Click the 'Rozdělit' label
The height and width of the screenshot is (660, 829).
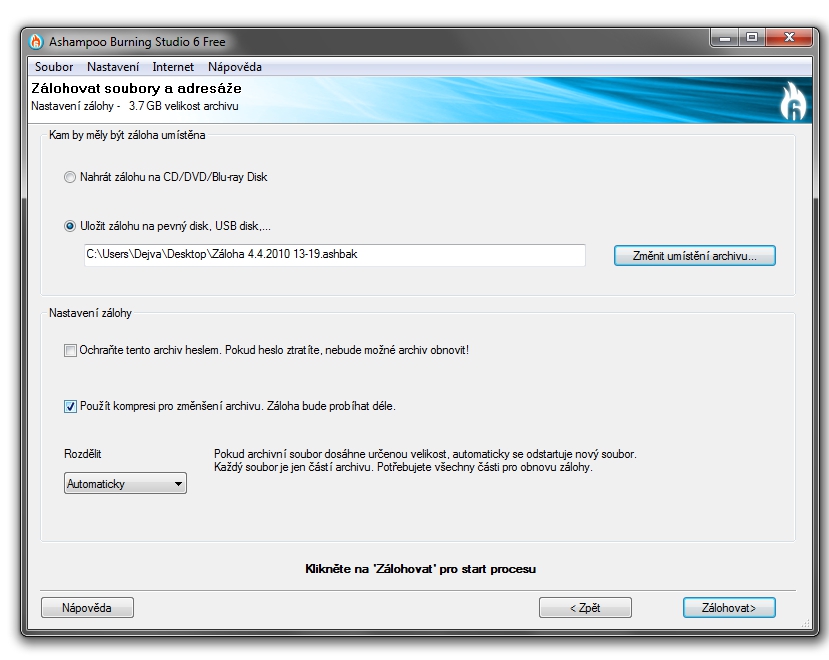(x=82, y=454)
